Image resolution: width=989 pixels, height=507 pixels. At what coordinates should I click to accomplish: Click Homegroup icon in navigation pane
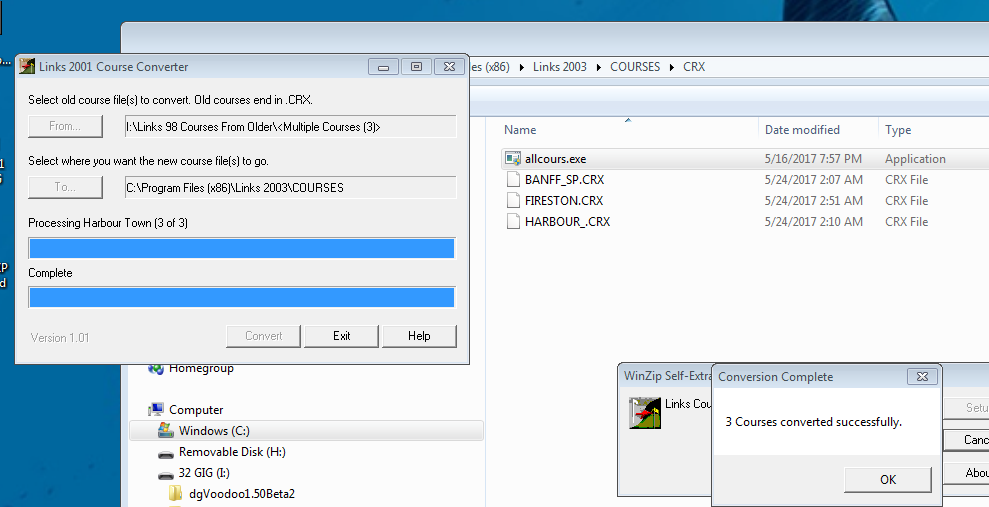pos(156,368)
